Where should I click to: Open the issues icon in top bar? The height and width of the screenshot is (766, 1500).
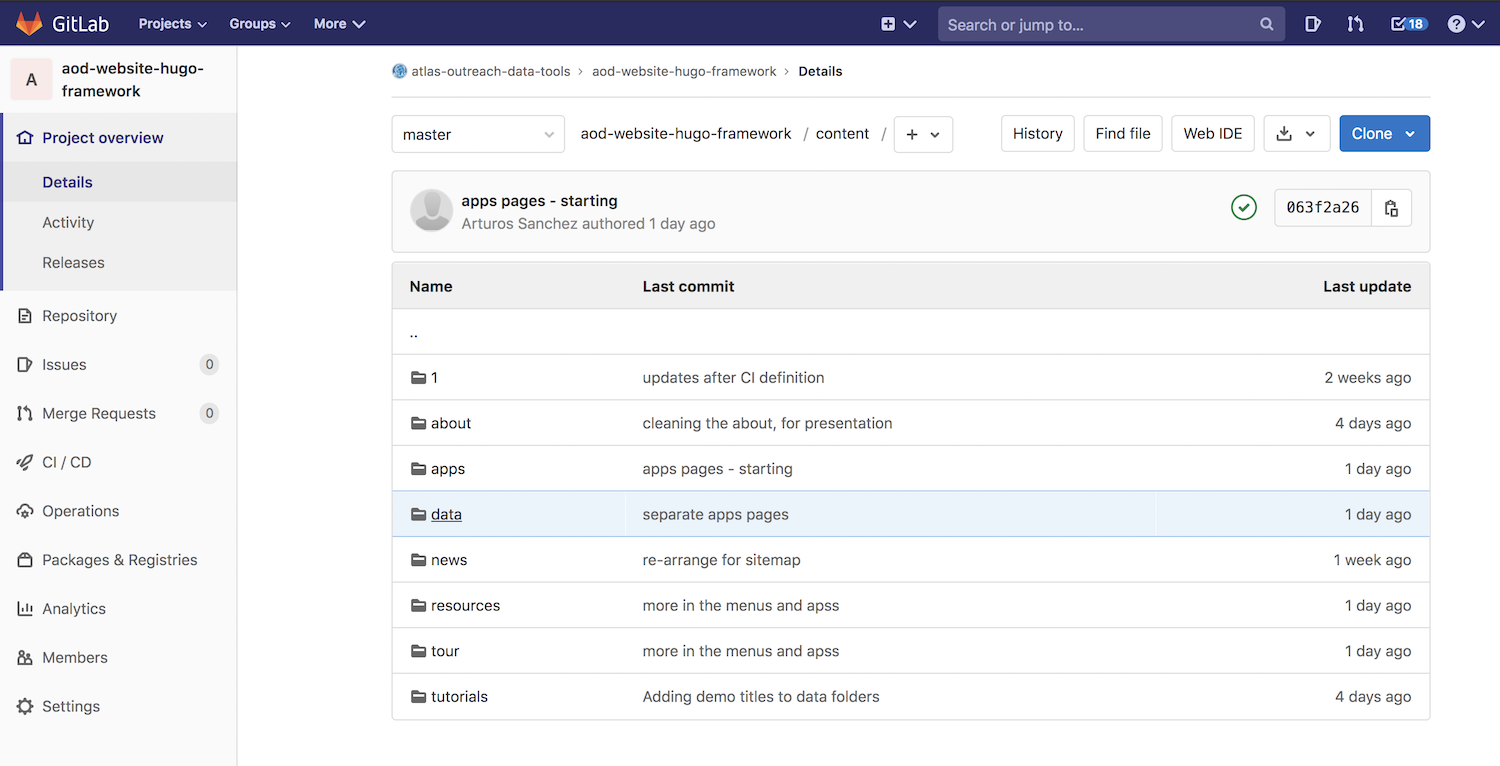(x=1313, y=24)
